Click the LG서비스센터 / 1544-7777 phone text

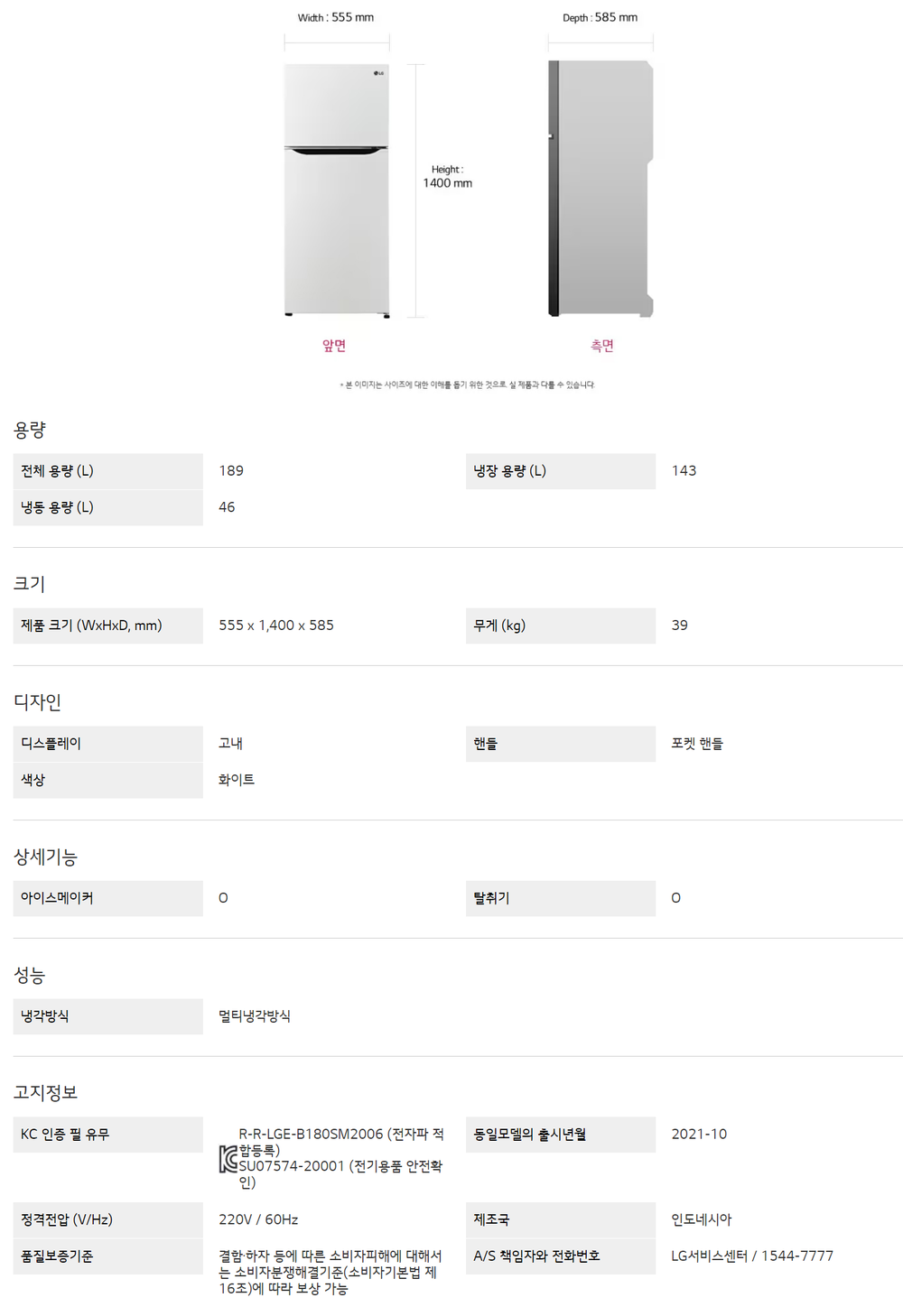point(752,1256)
